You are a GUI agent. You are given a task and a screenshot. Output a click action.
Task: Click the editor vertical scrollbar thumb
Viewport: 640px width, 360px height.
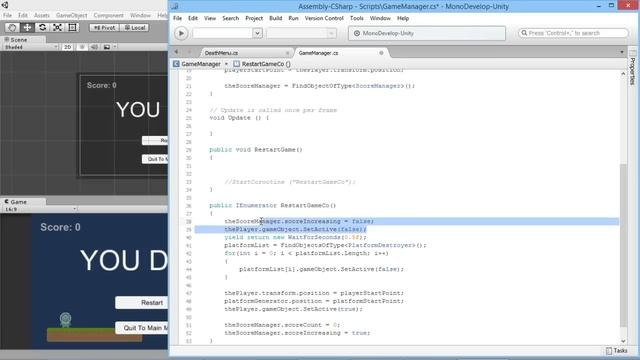[623, 245]
